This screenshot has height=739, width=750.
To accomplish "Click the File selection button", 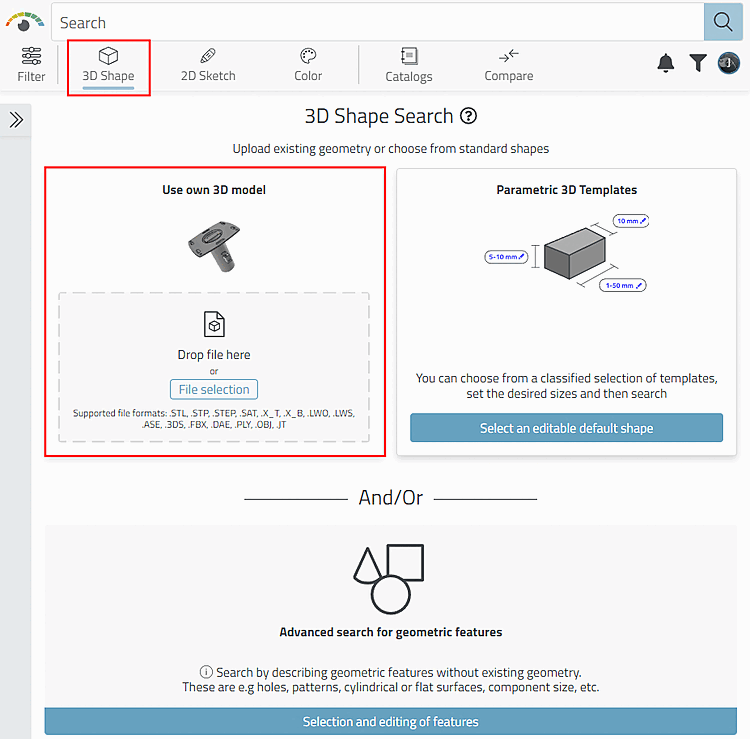I will coord(214,389).
